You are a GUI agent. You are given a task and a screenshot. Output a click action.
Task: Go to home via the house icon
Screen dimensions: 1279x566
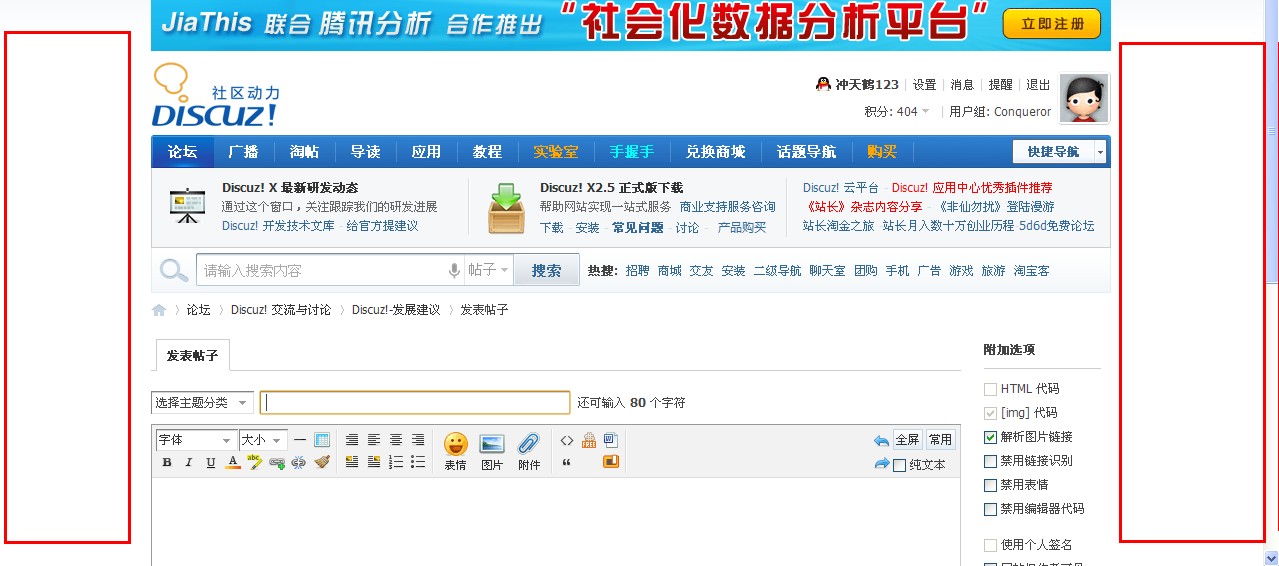[159, 310]
